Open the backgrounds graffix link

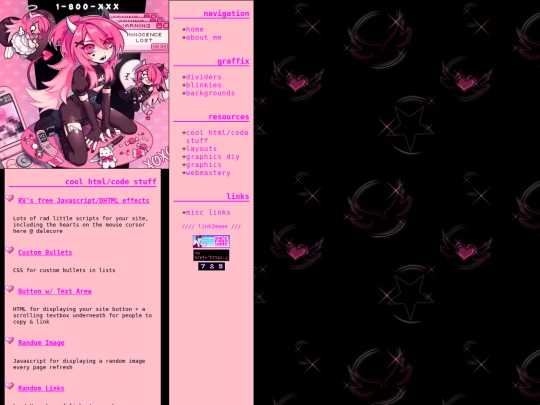(x=210, y=93)
